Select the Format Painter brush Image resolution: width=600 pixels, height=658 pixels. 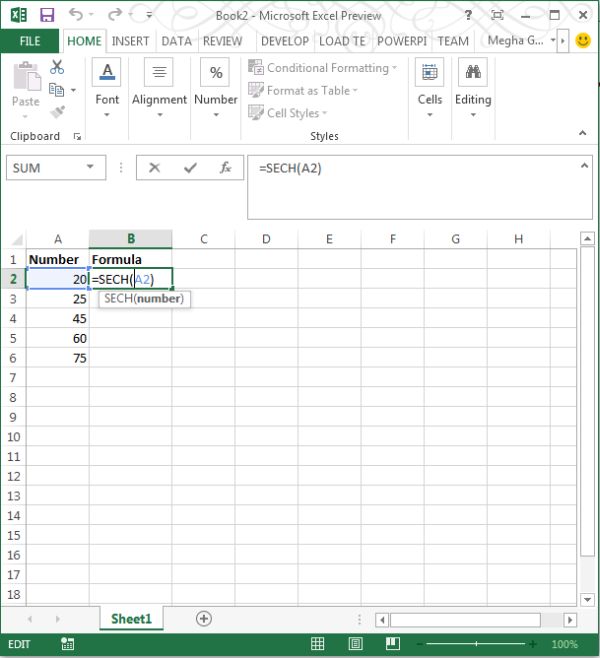57,112
